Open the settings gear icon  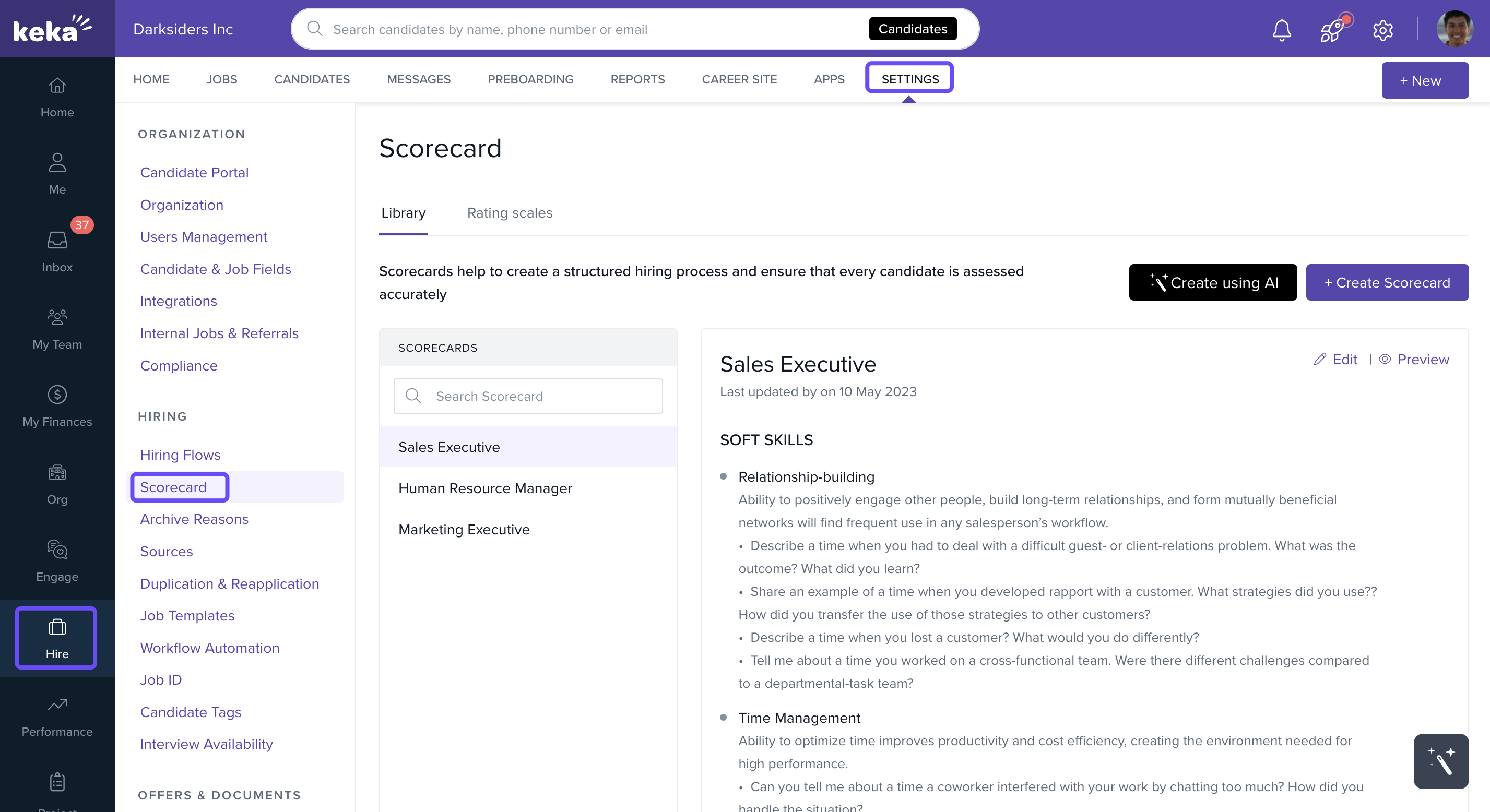[x=1382, y=30]
